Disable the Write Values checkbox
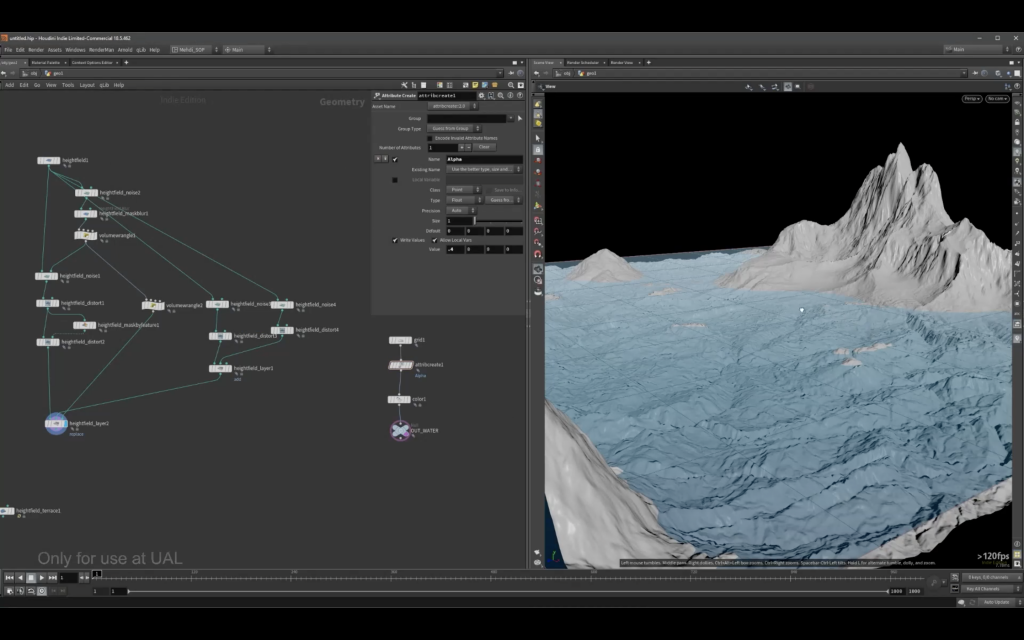The image size is (1024, 640). click(x=394, y=240)
